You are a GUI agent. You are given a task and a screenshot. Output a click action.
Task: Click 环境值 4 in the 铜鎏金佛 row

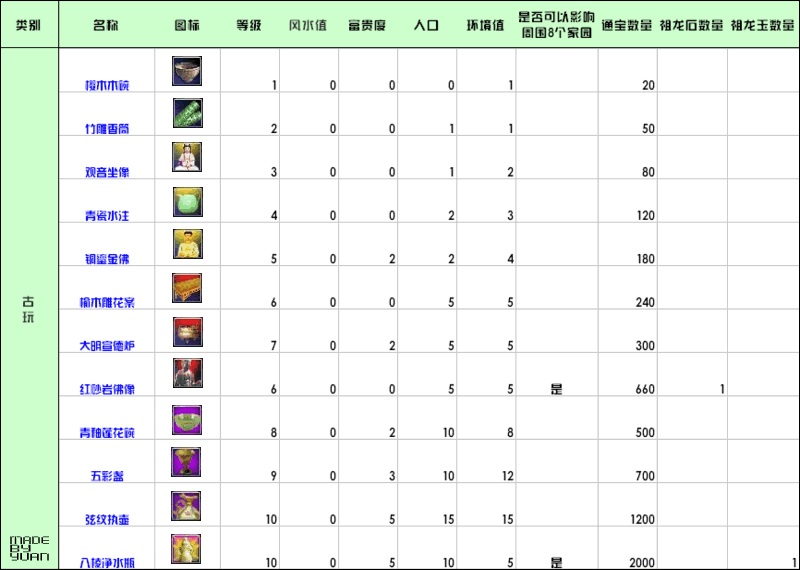click(x=510, y=259)
